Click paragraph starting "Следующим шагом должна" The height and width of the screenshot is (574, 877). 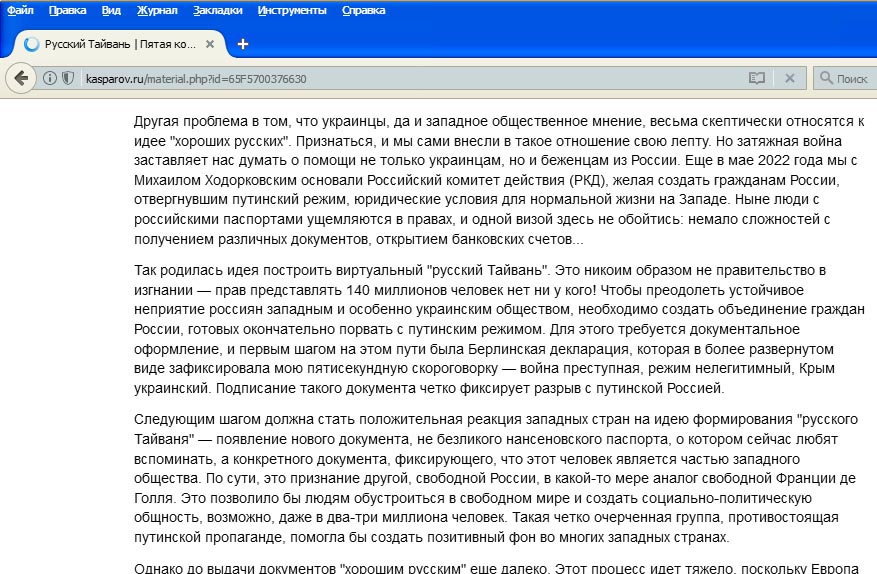pyautogui.click(x=497, y=478)
